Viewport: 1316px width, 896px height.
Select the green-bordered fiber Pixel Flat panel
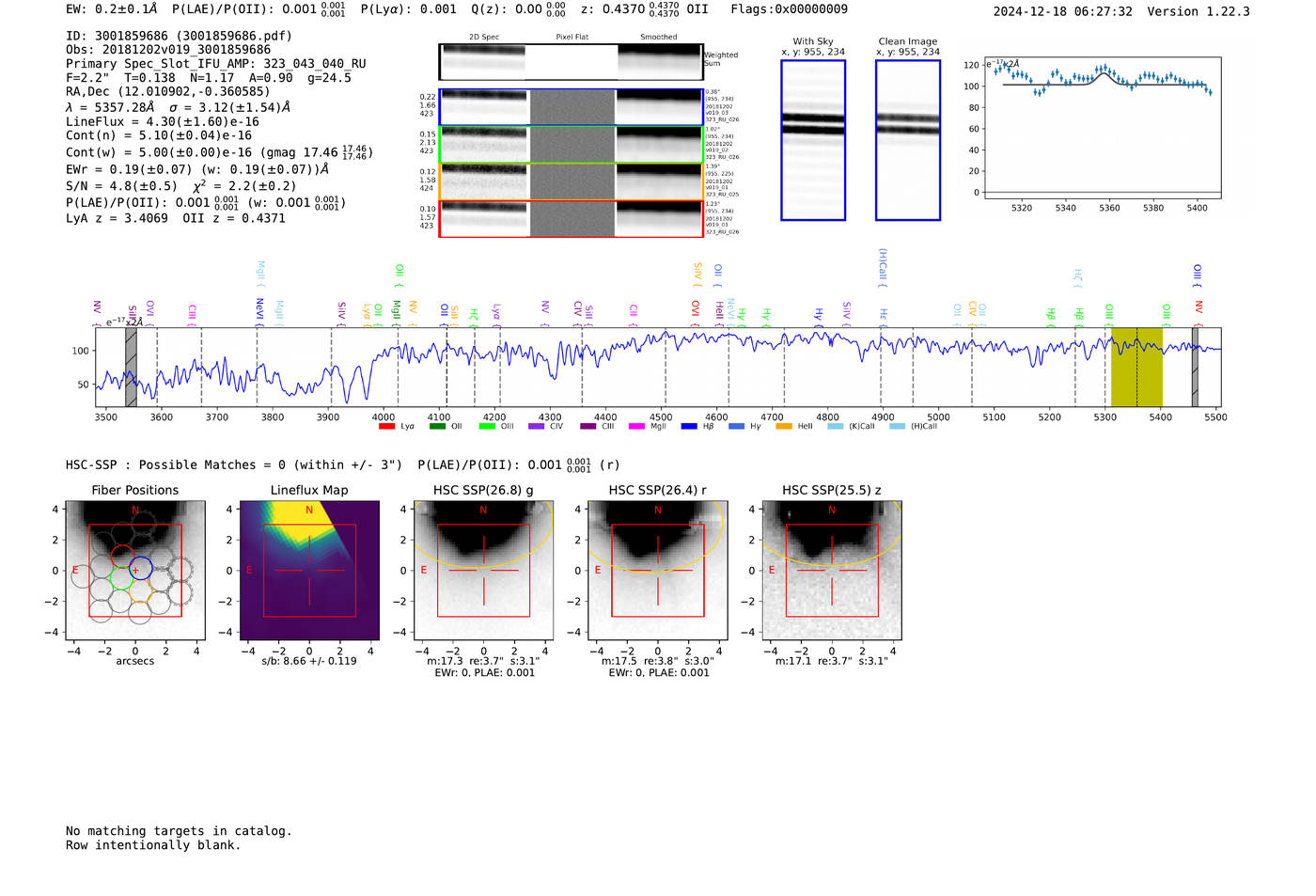pos(572,145)
